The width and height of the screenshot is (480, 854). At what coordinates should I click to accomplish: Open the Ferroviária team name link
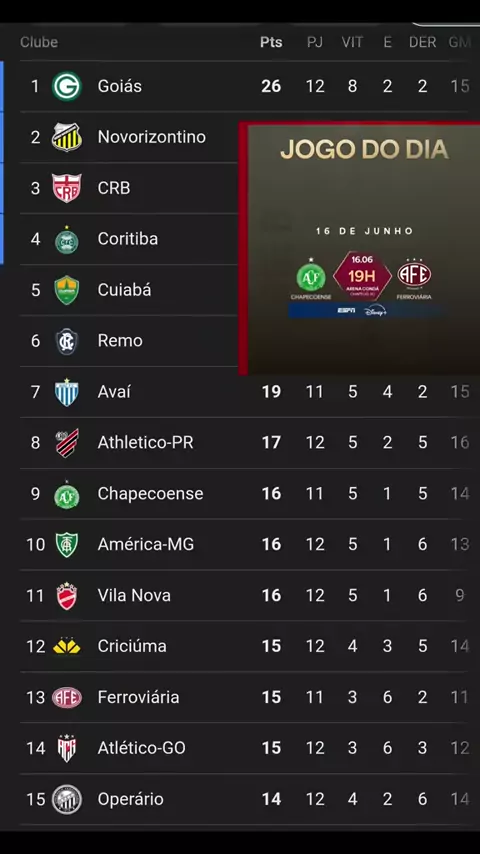point(138,697)
